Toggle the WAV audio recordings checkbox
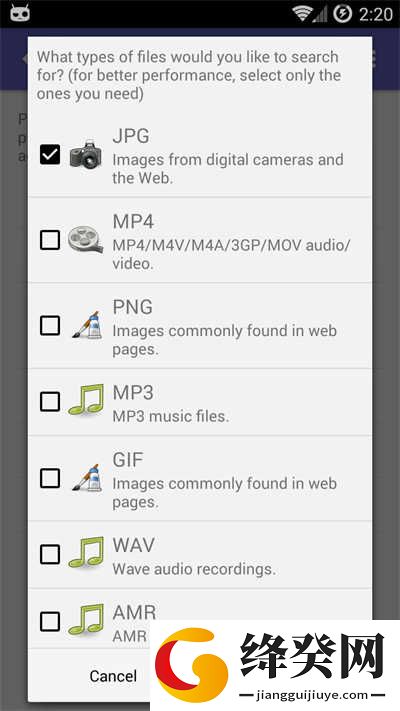The height and width of the screenshot is (711, 400). [50, 554]
